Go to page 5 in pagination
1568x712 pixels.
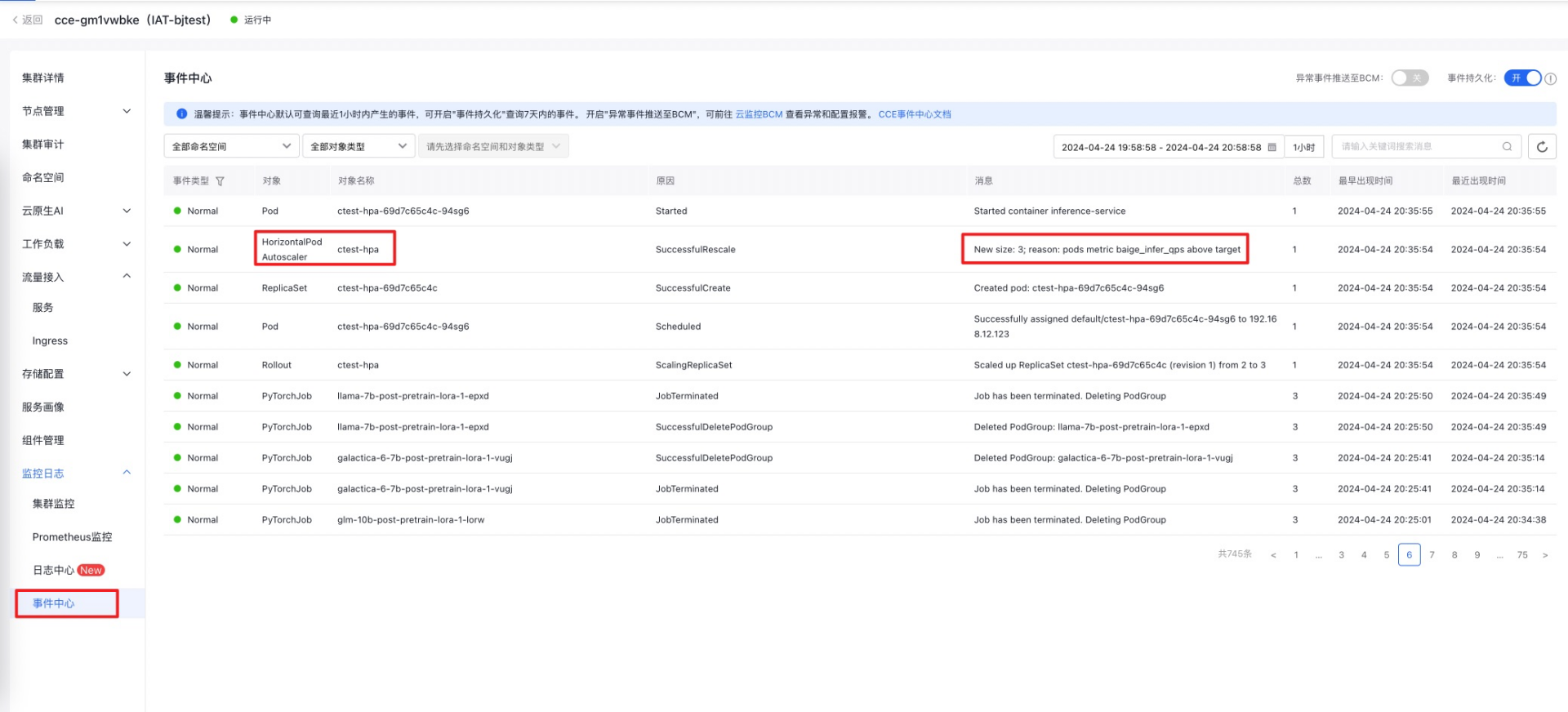tap(1387, 555)
